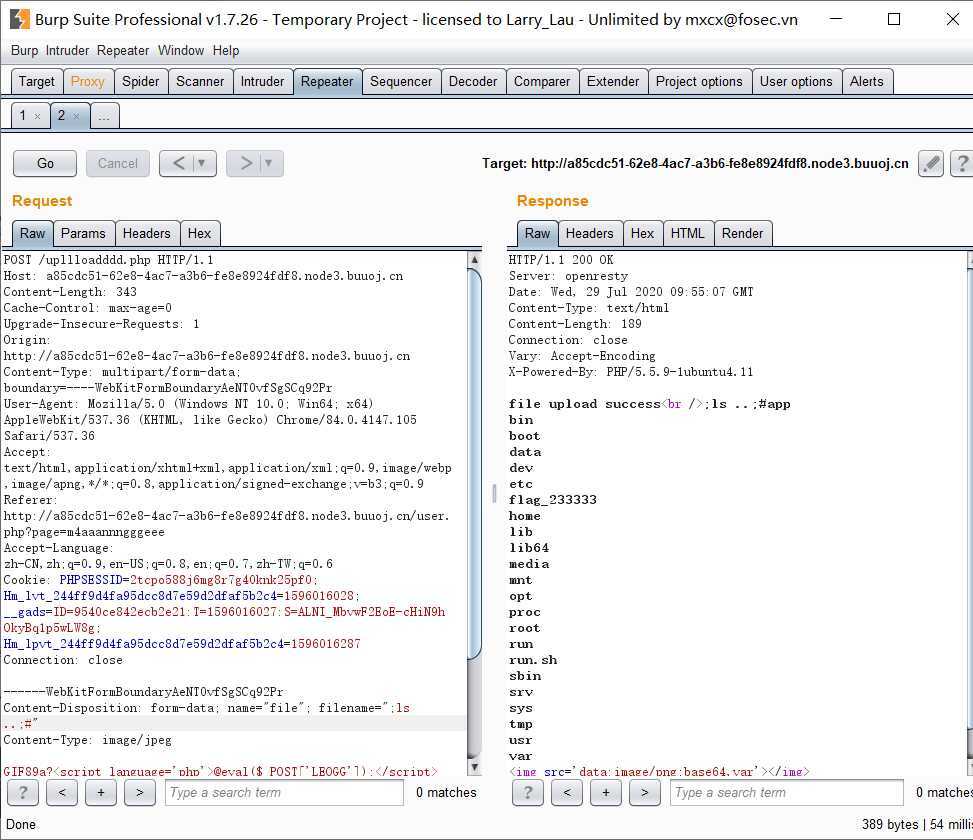Screen dimensions: 973x840
Task: Click run.sh in the response listing
Action: (x=533, y=659)
